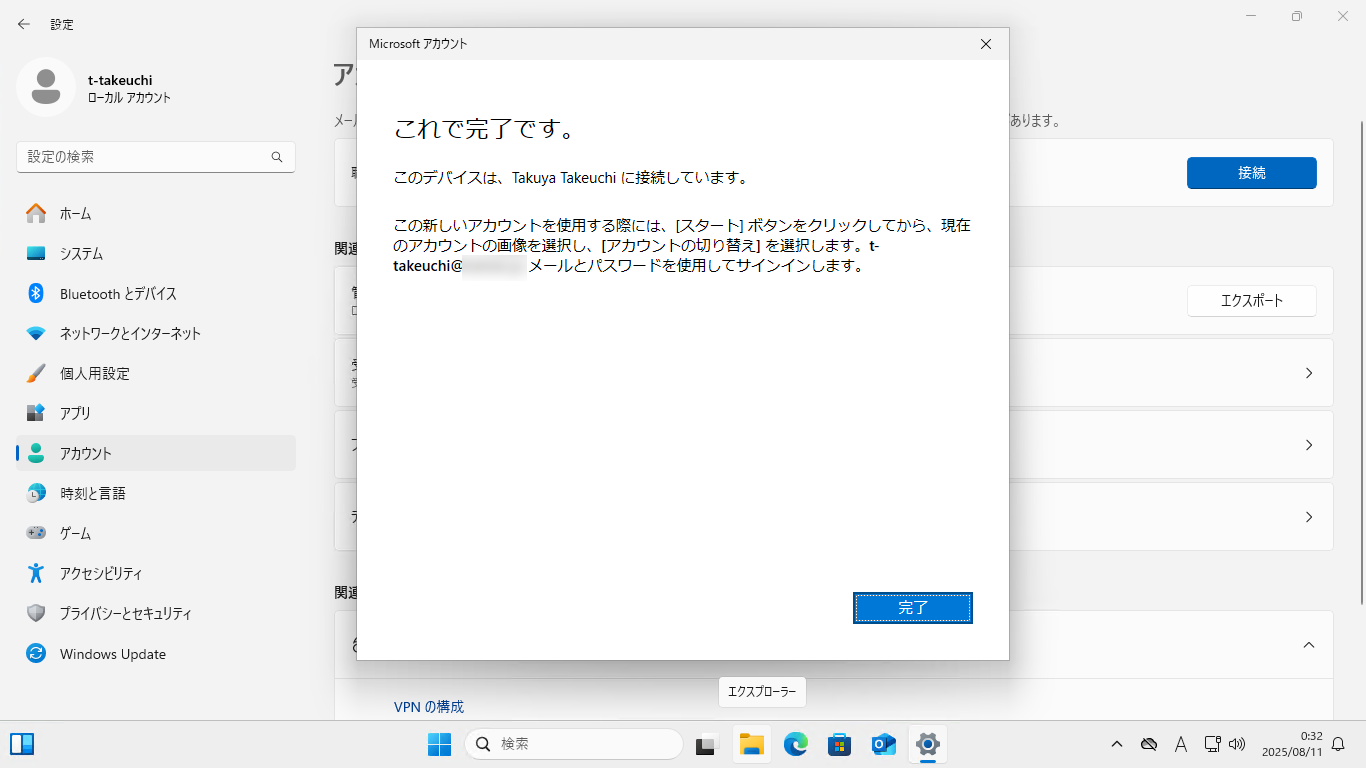Open Microsoft Store from the taskbar
Image resolution: width=1366 pixels, height=768 pixels.
pos(839,744)
